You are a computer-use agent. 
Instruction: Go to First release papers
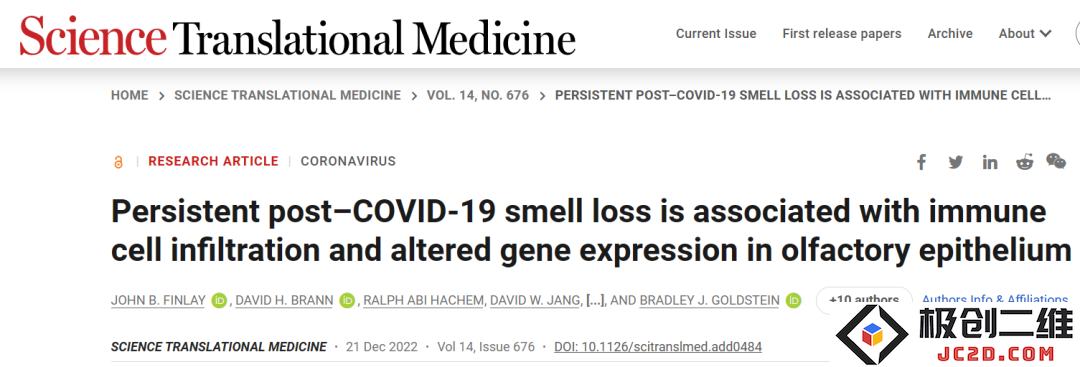pyautogui.click(x=842, y=34)
